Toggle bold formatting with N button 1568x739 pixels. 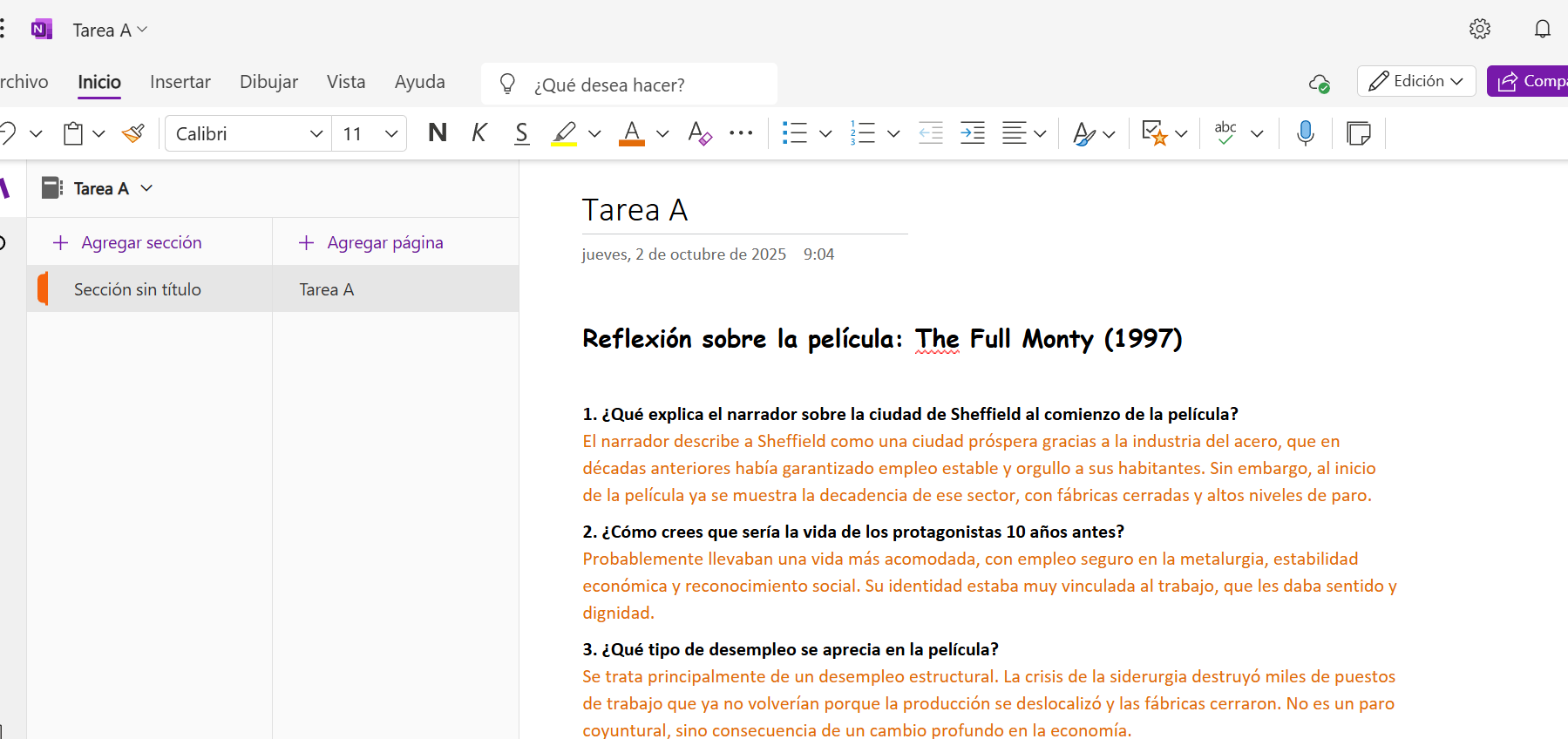(x=438, y=133)
